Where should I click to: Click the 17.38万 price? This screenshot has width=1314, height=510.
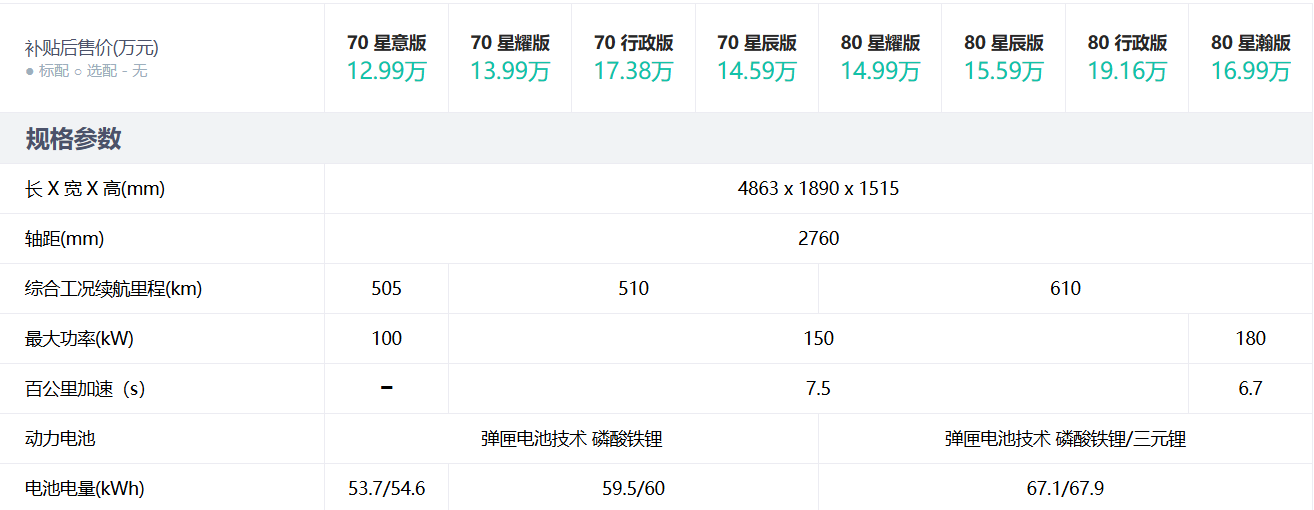coord(634,71)
